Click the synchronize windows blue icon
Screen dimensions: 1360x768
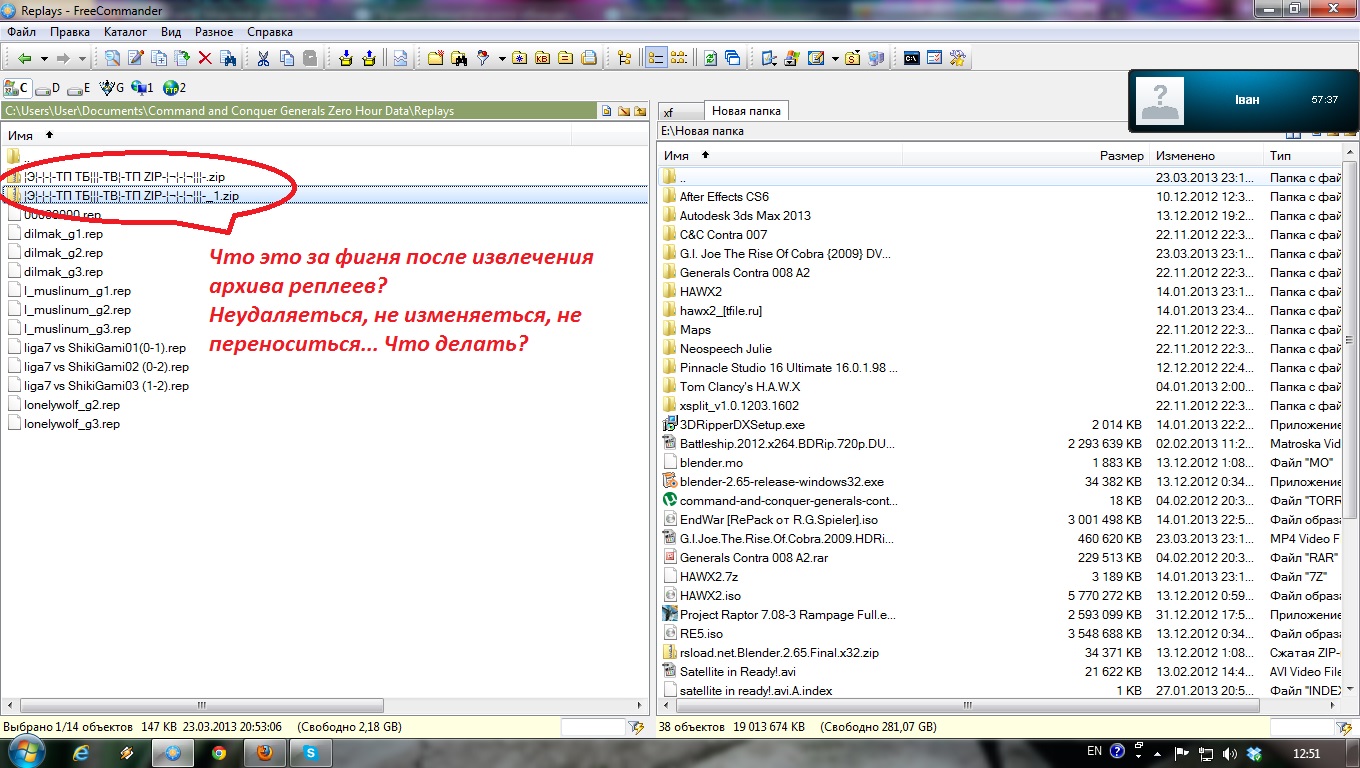732,58
